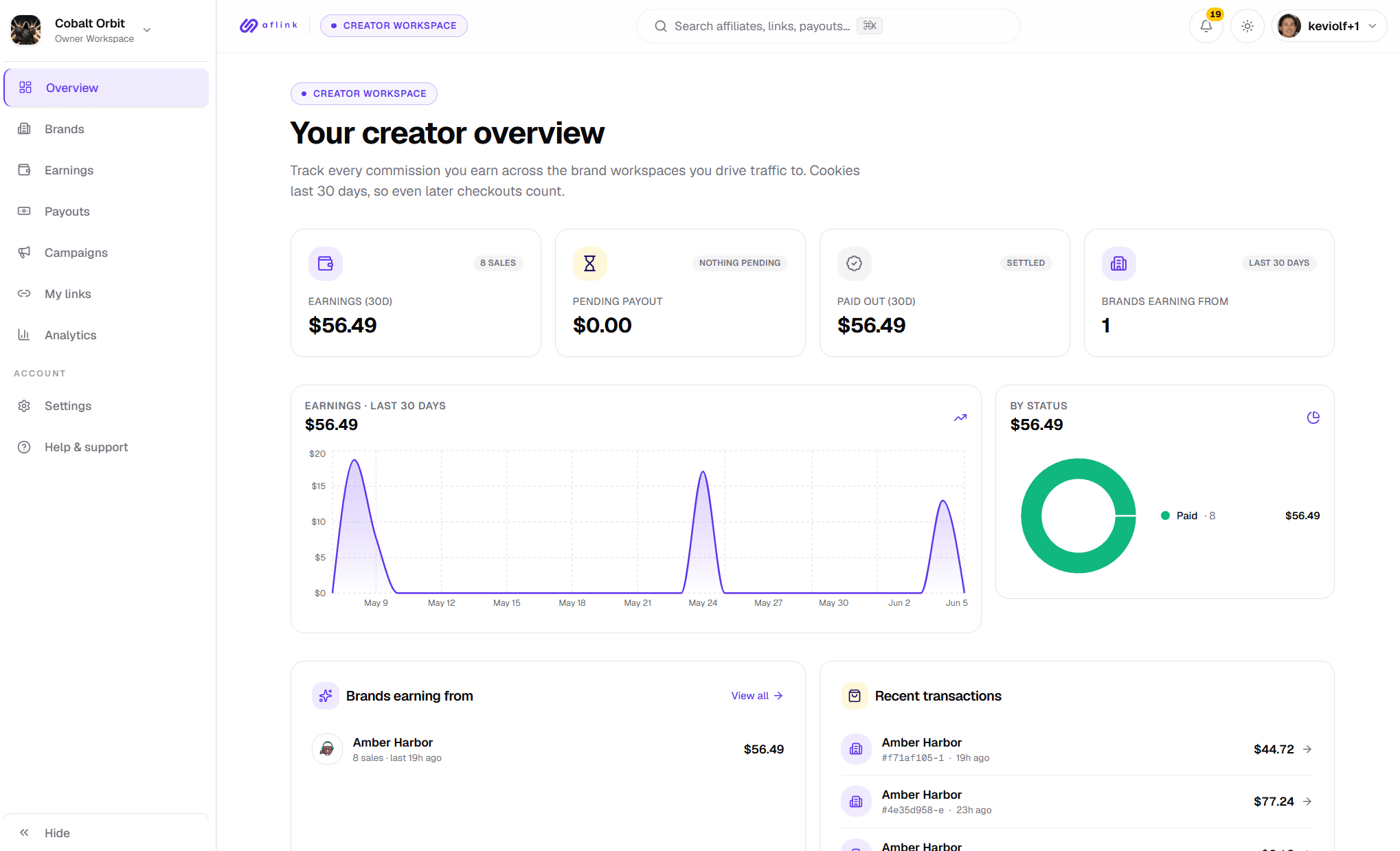Open My links in the sidebar
The width and height of the screenshot is (1400, 851).
[x=106, y=294]
